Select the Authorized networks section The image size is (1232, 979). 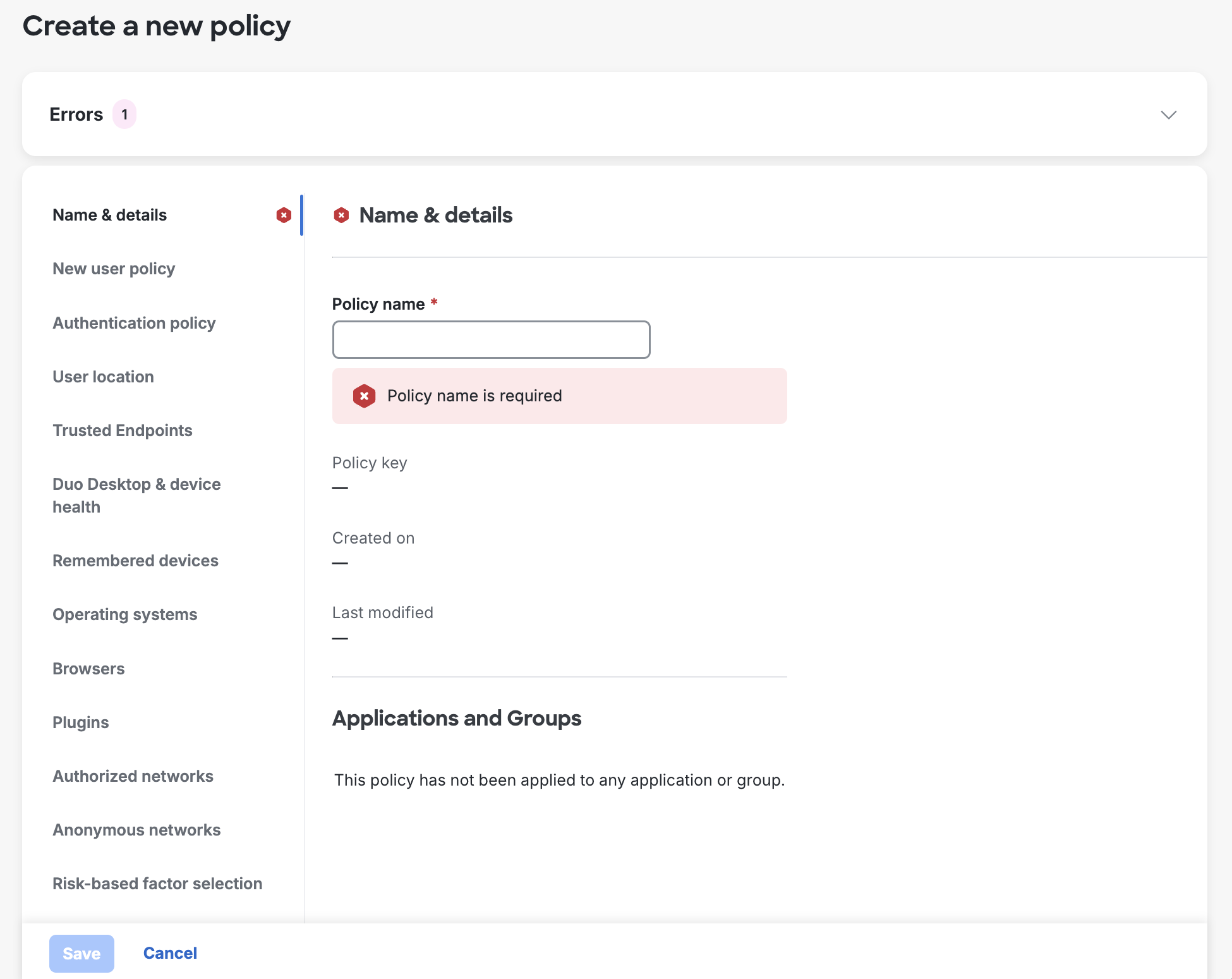133,776
